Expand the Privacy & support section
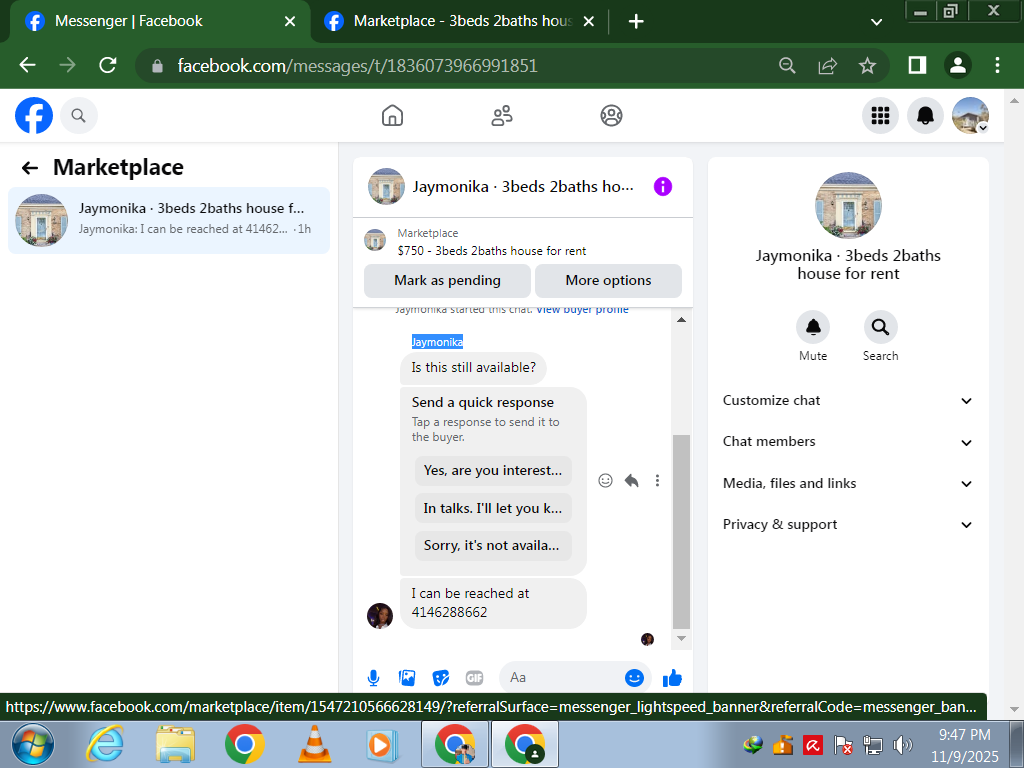This screenshot has width=1024, height=768. pyautogui.click(x=848, y=524)
